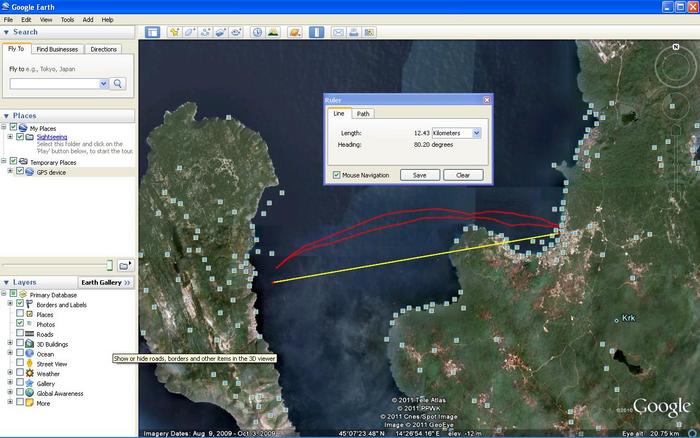Expand the Weather layer tree node
The image size is (700, 438).
(x=9, y=374)
